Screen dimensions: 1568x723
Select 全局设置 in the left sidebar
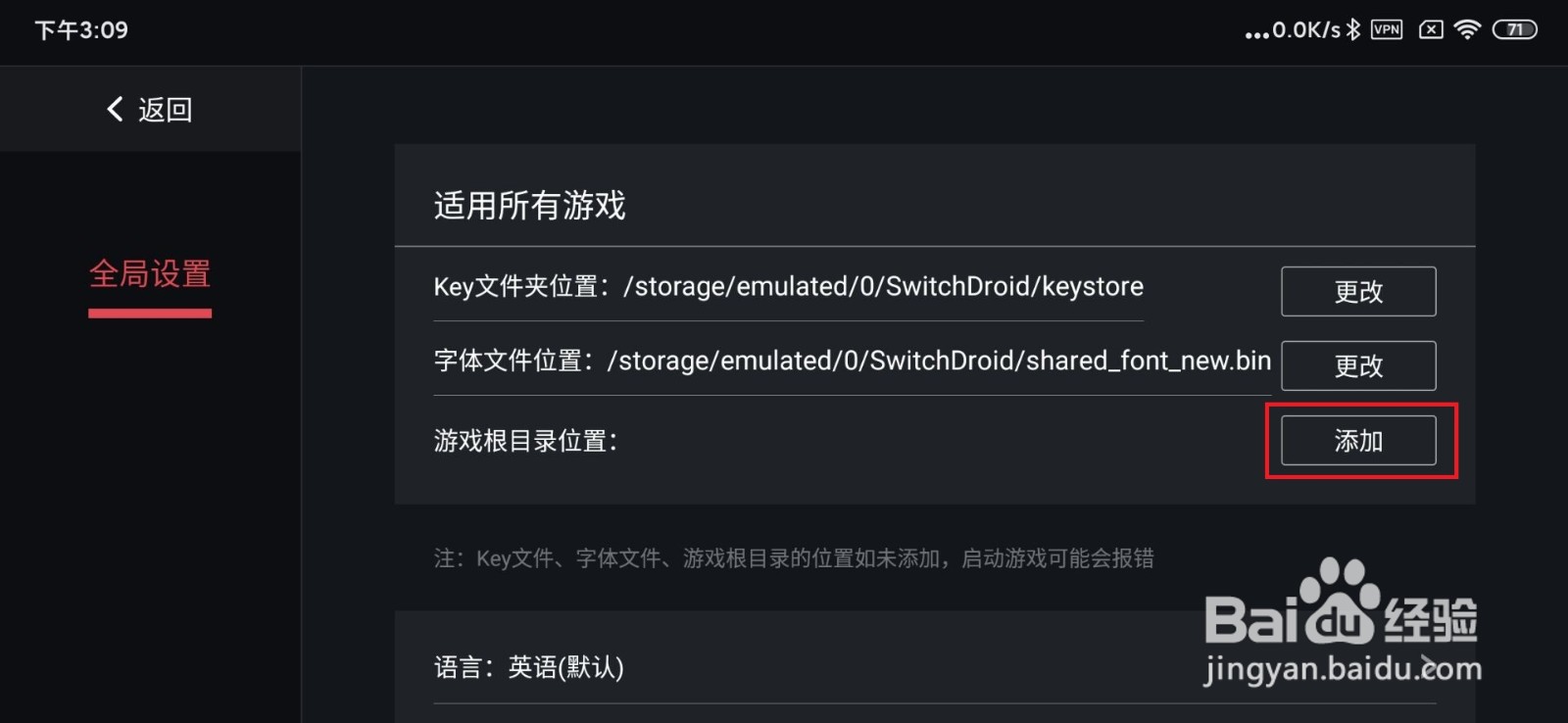149,275
